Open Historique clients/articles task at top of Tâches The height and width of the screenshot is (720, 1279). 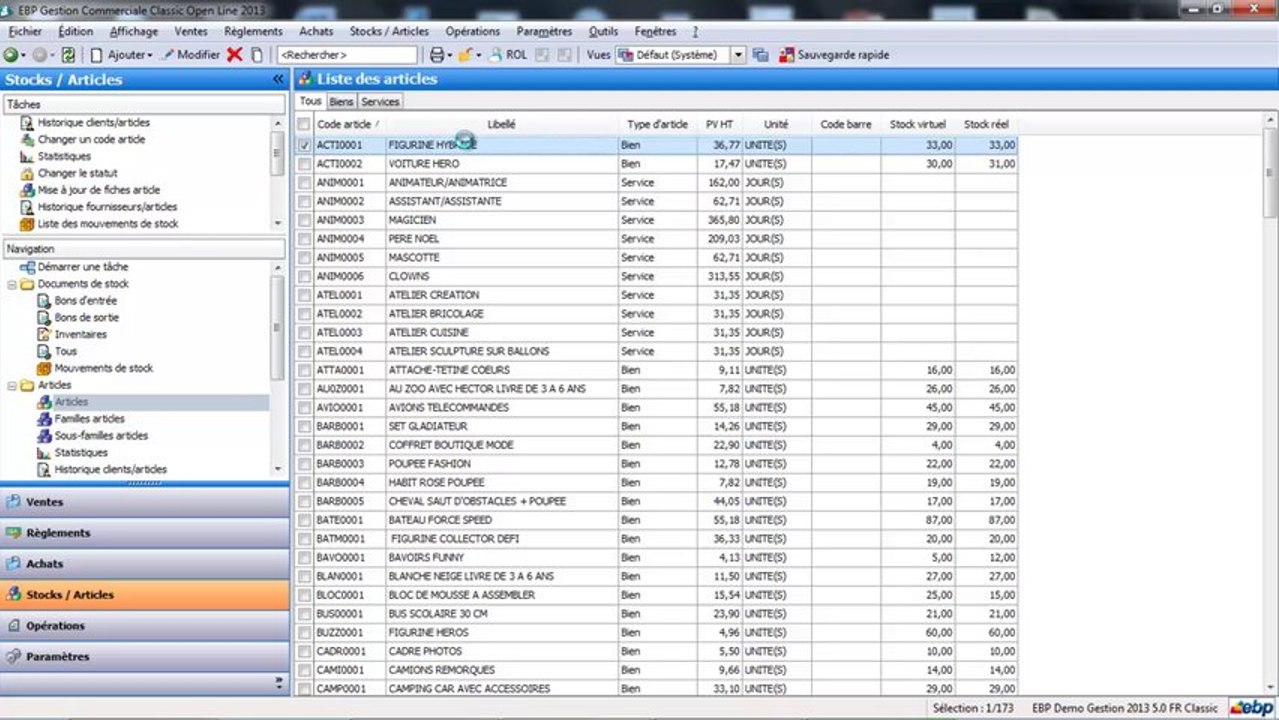pyautogui.click(x=94, y=122)
